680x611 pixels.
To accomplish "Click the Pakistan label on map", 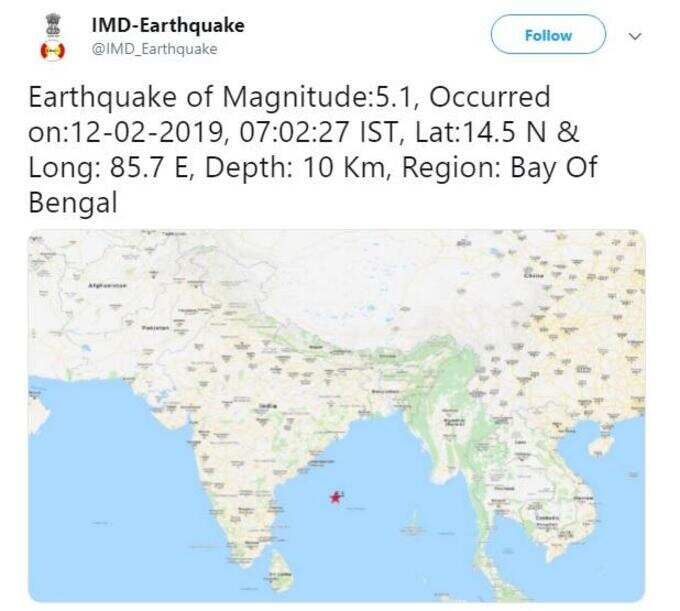I will [155, 328].
